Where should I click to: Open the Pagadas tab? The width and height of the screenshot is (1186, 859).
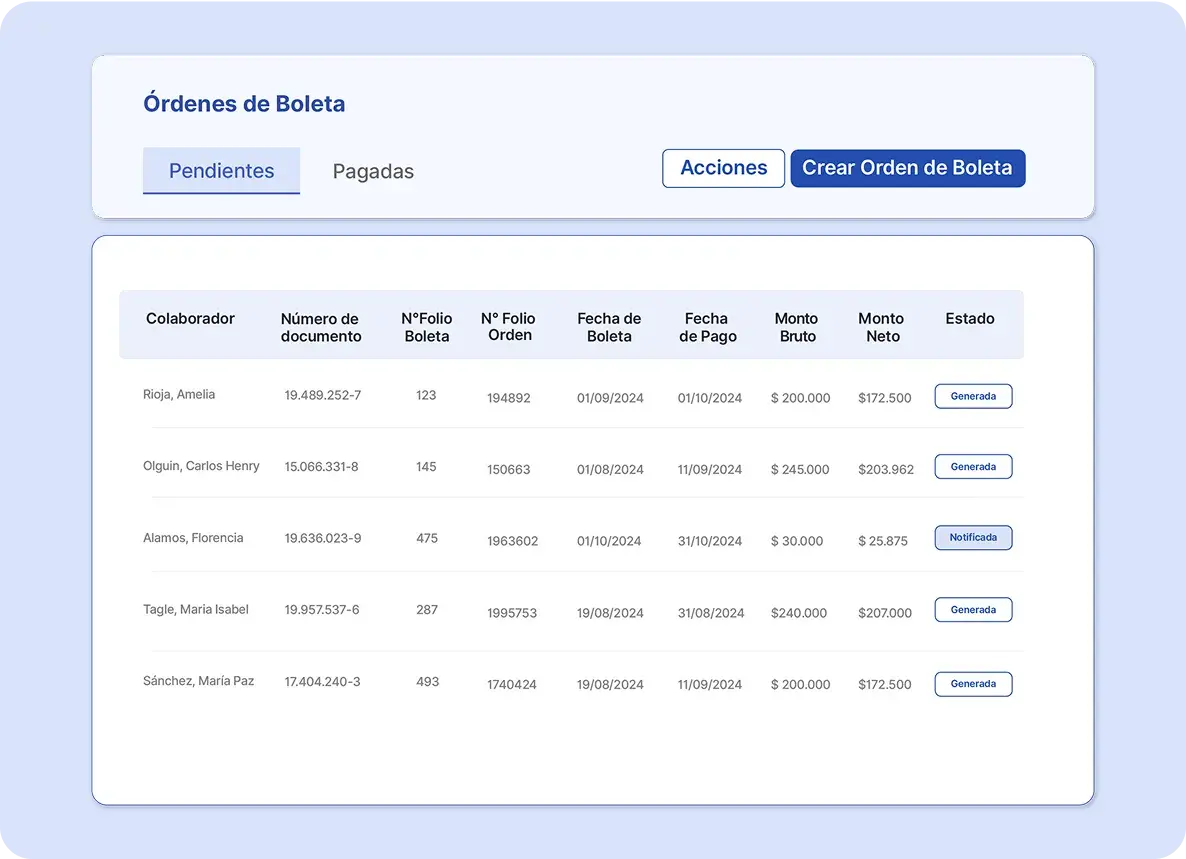(x=373, y=172)
